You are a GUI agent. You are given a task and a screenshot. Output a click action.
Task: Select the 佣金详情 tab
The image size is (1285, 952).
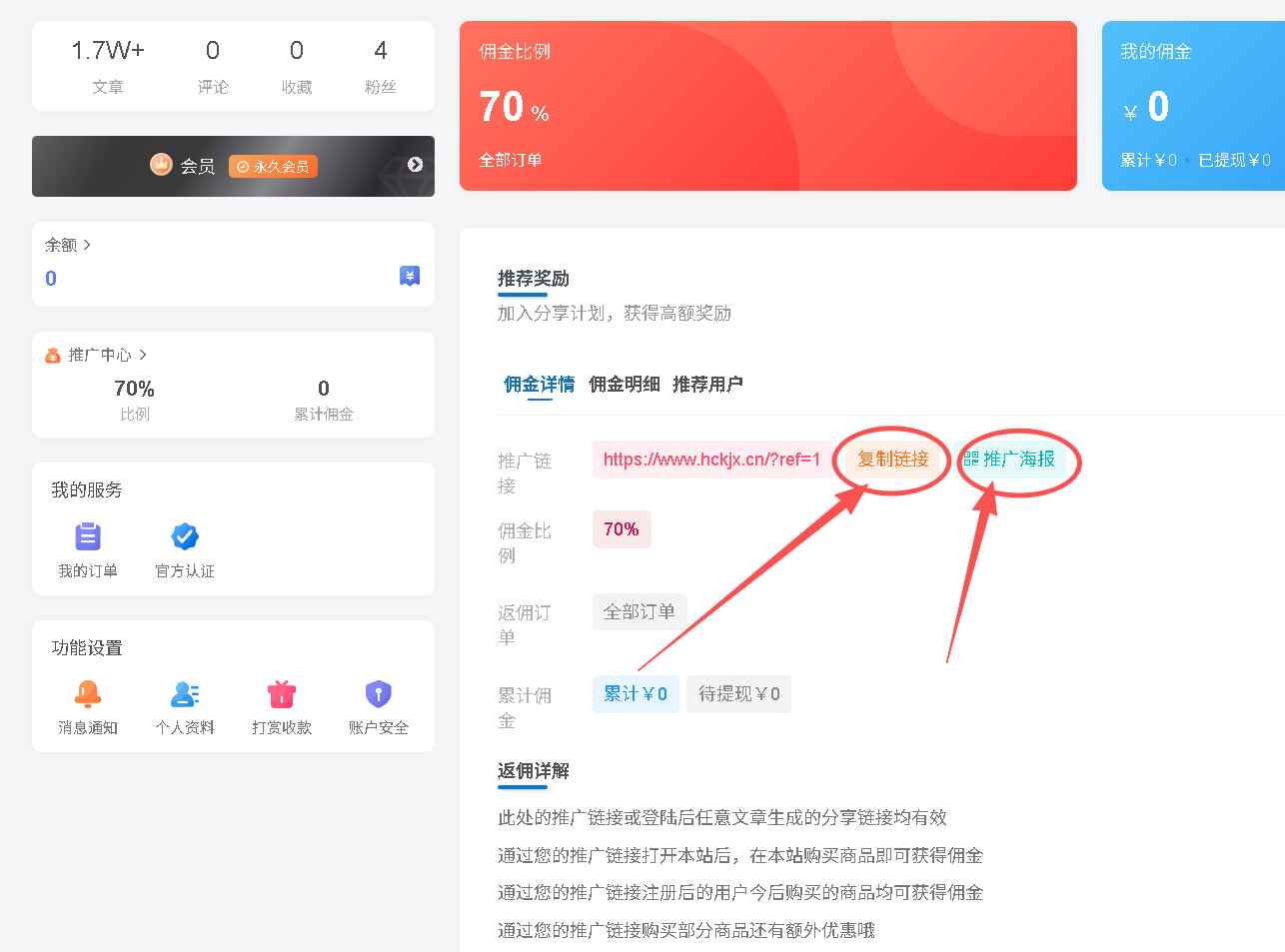pos(538,384)
